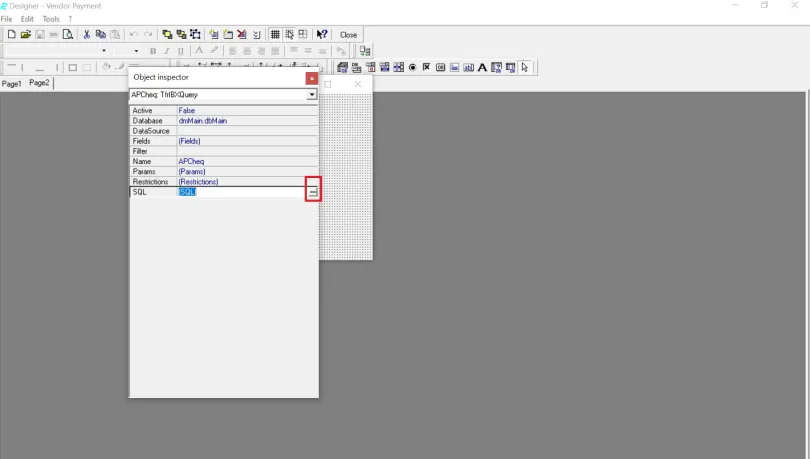Toggle Bold formatting button

(153, 51)
